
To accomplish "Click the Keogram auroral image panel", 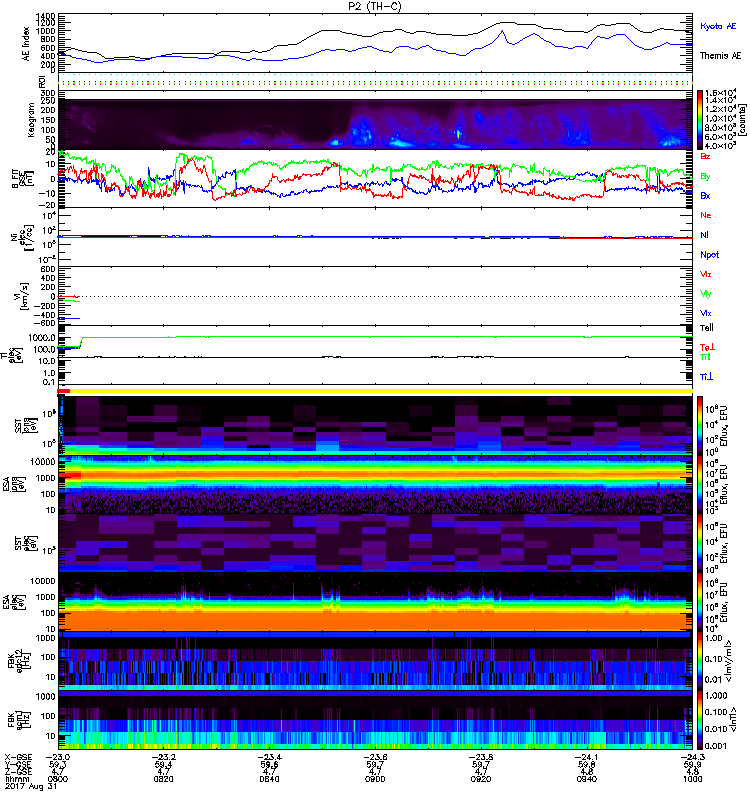I will coord(375,123).
